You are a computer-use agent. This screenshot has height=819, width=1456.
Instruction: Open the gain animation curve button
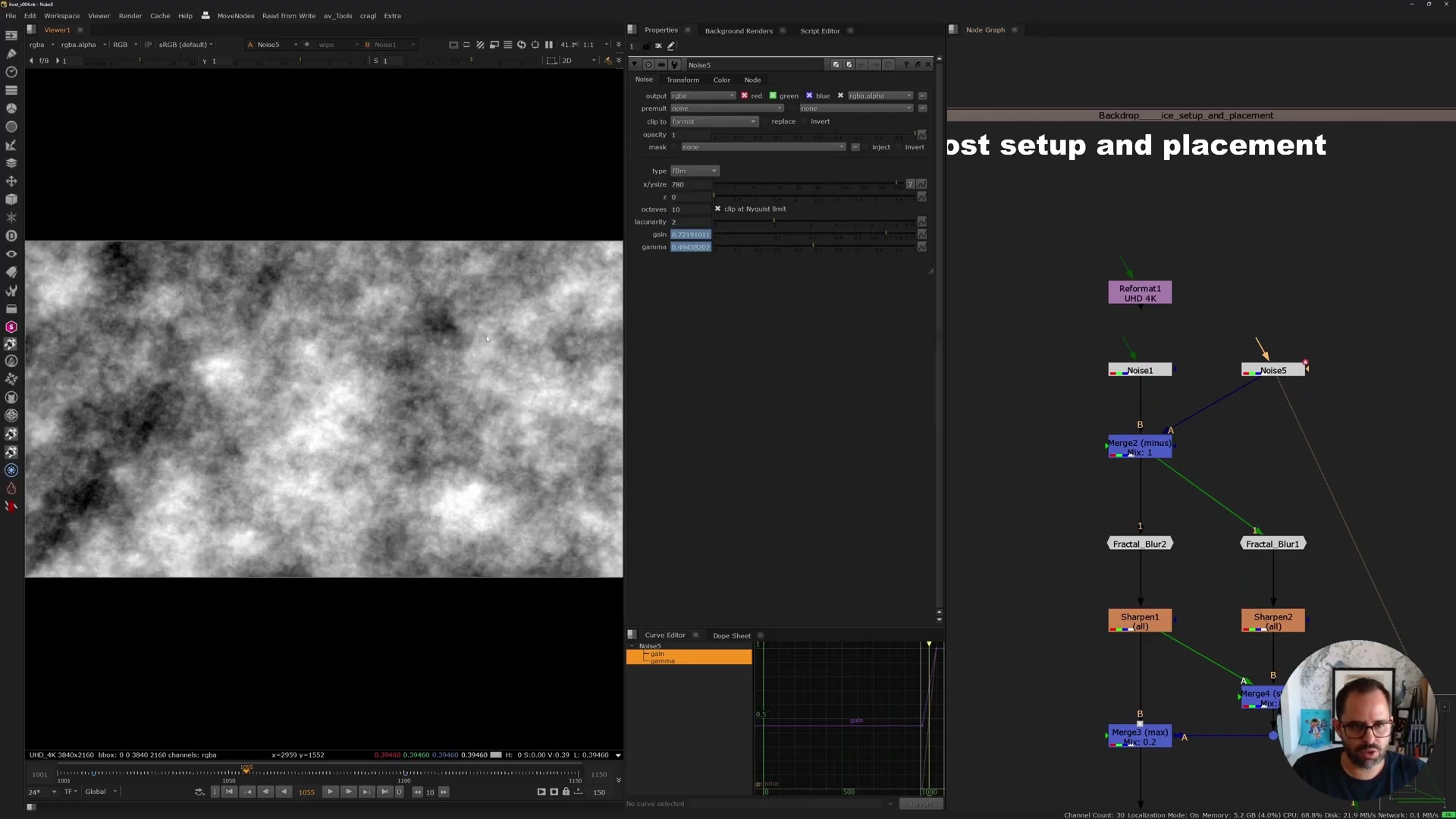click(921, 234)
